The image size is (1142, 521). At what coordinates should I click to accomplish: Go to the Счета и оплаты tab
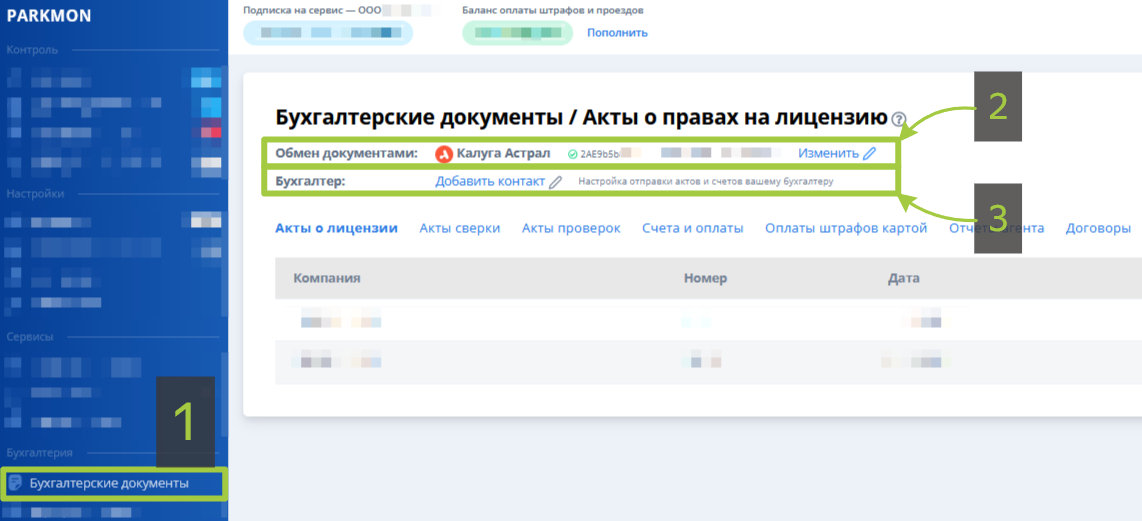tap(693, 228)
